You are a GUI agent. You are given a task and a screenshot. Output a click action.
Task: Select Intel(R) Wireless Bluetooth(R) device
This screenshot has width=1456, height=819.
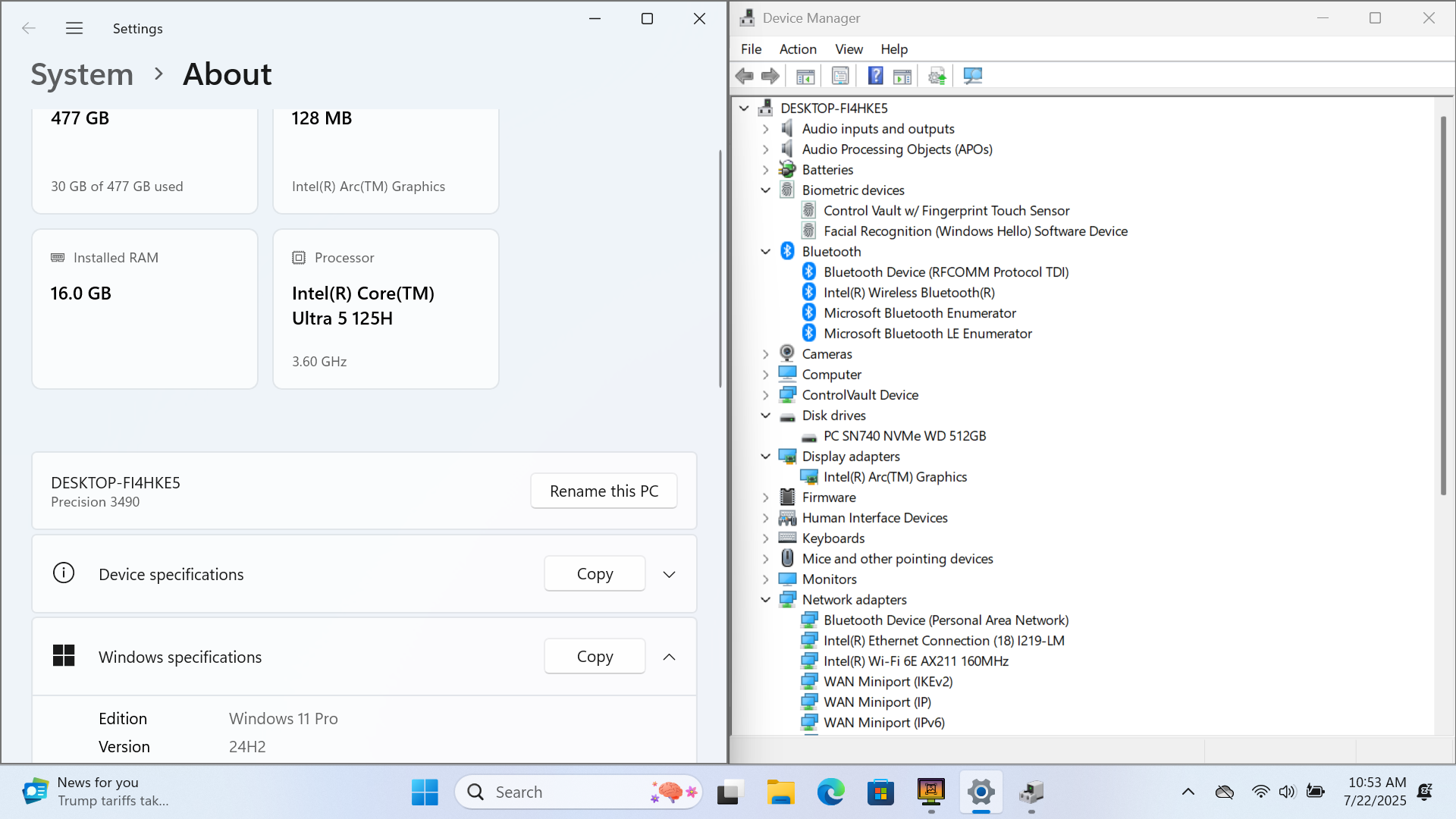click(x=908, y=293)
